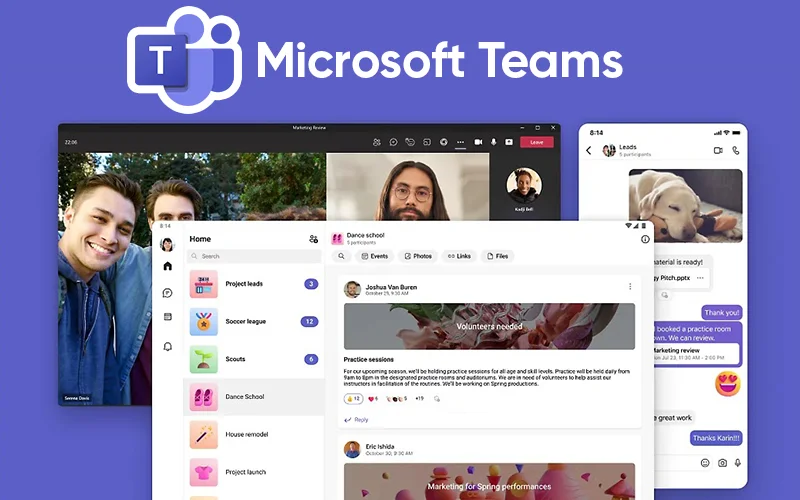This screenshot has height=500, width=800.
Task: Click Reply under Practice sessions post
Action: point(356,420)
